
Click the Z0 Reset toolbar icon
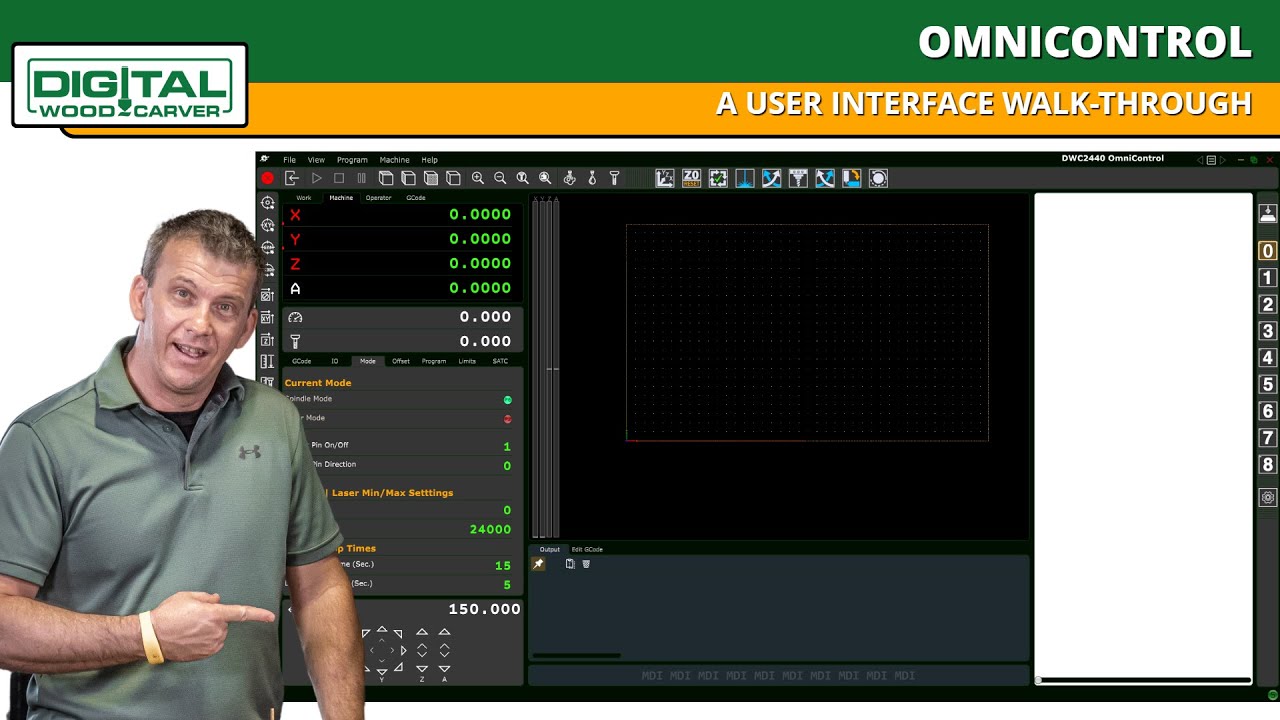click(x=691, y=178)
